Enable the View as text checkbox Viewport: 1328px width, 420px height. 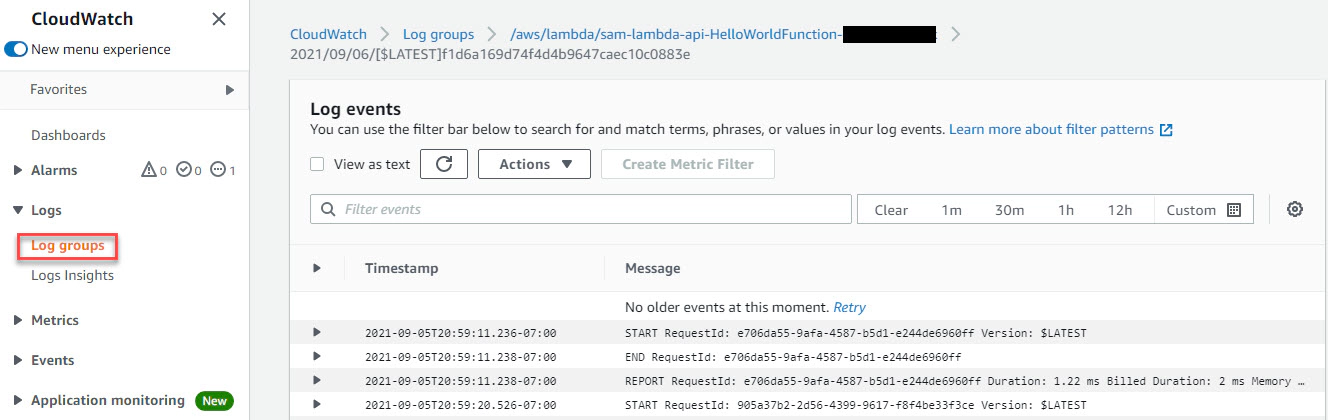tap(317, 164)
